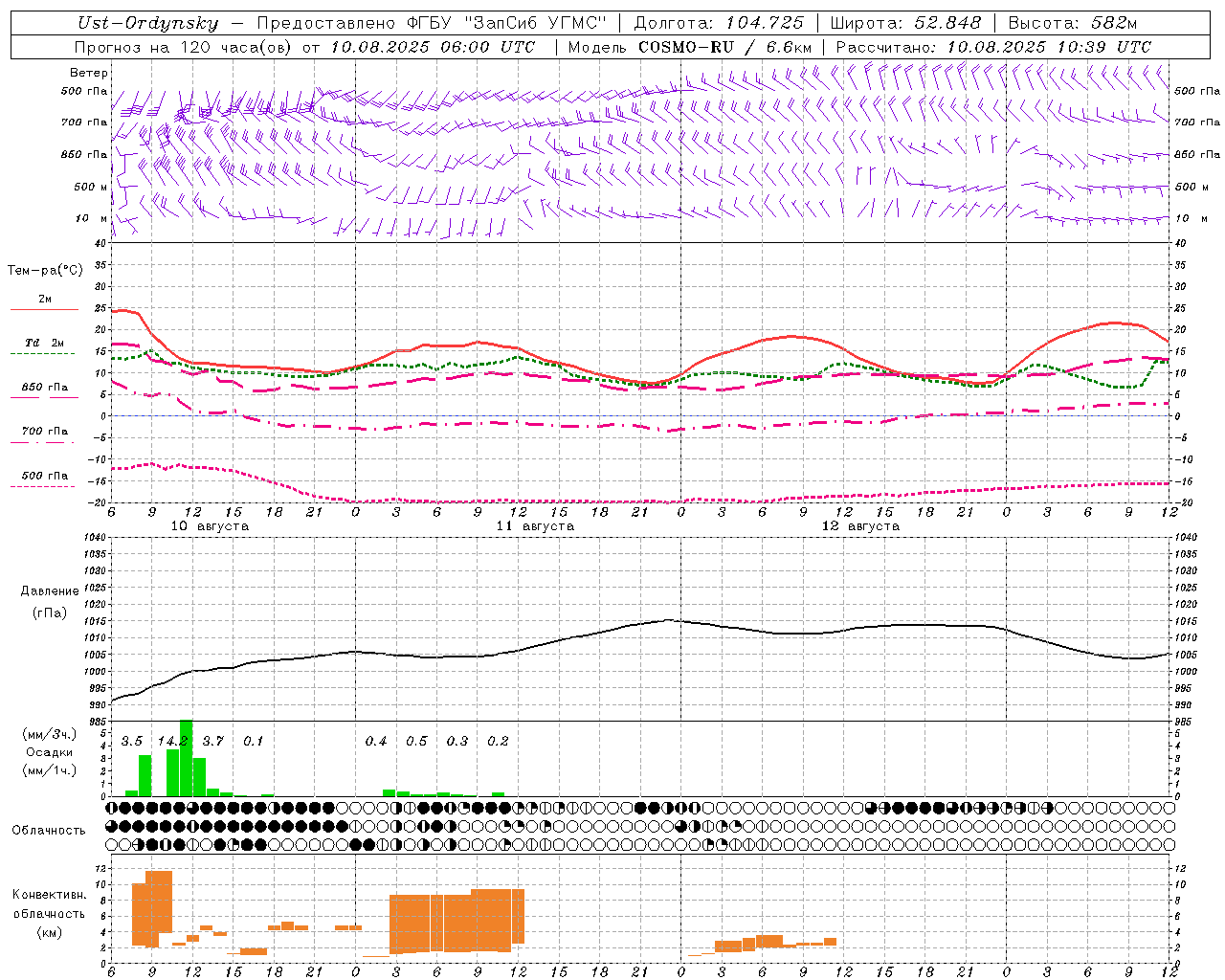1225x980 pixels.
Task: Click the "(мм/1ч.)" precipitation unit label
Action: point(50,770)
